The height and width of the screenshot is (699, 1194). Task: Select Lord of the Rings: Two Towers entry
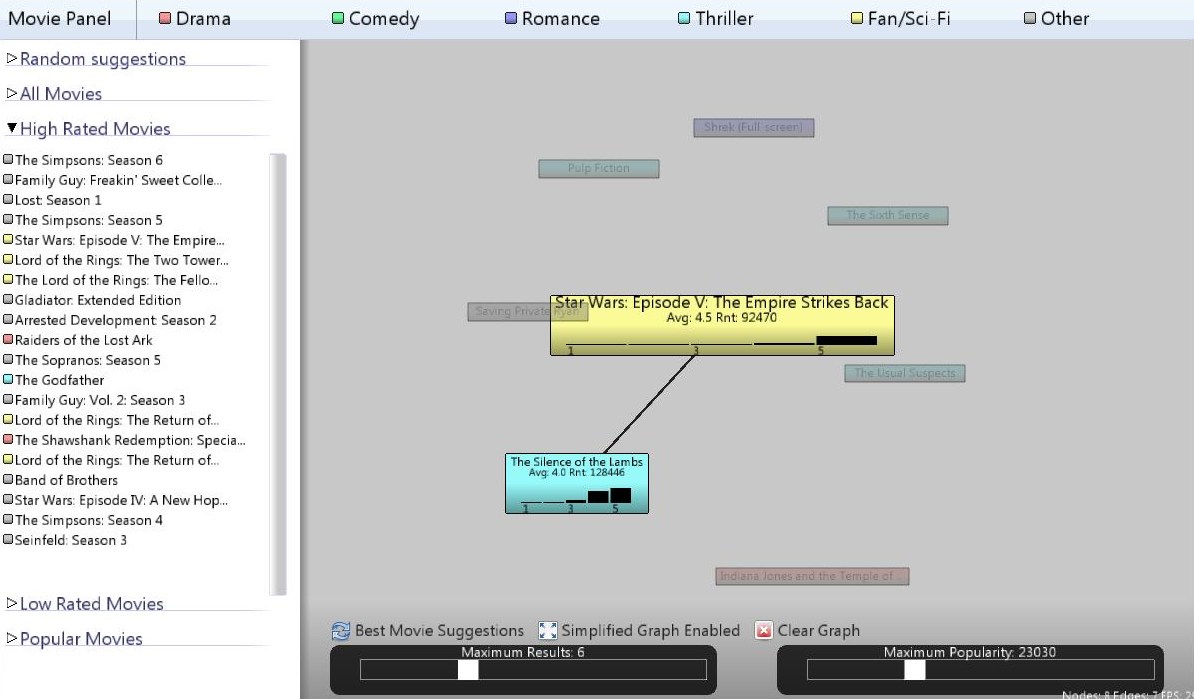click(116, 260)
